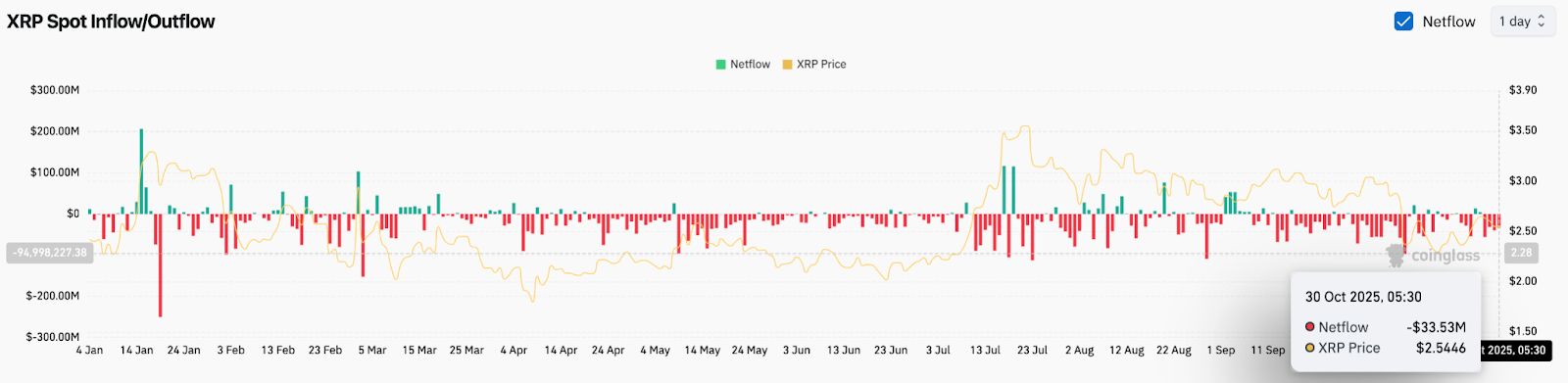
Task: Click the 1 Sep date label
Action: [1221, 350]
